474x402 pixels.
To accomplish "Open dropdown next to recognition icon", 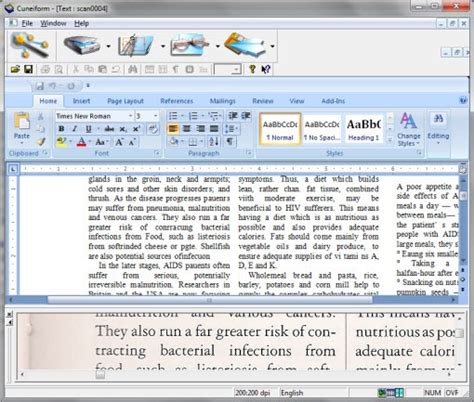I will click(218, 46).
